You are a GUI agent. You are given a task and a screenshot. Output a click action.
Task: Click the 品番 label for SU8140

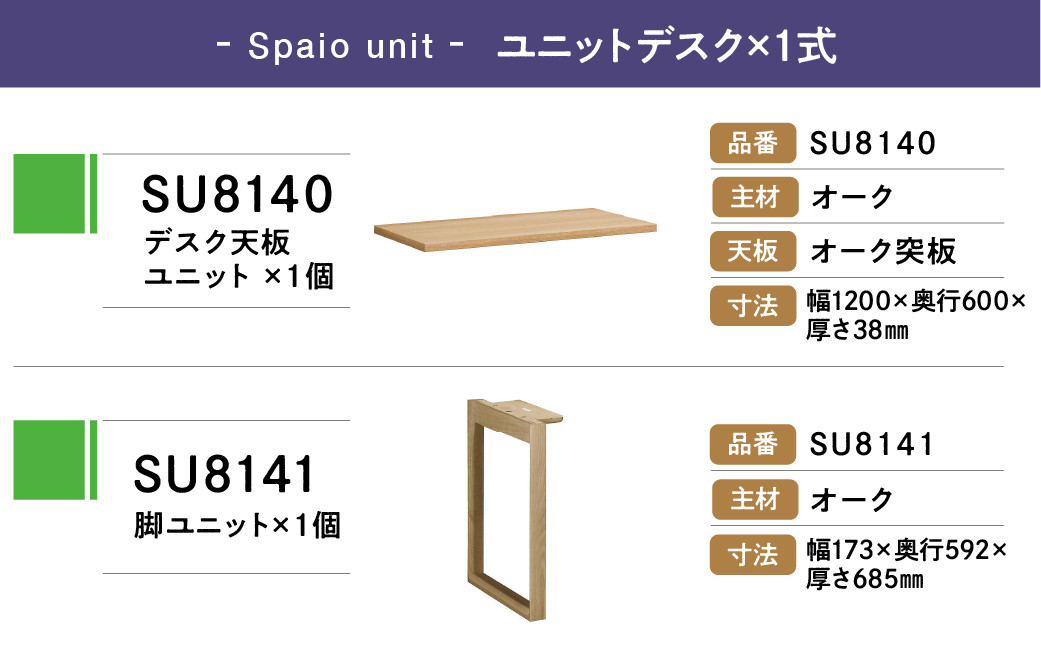point(753,143)
